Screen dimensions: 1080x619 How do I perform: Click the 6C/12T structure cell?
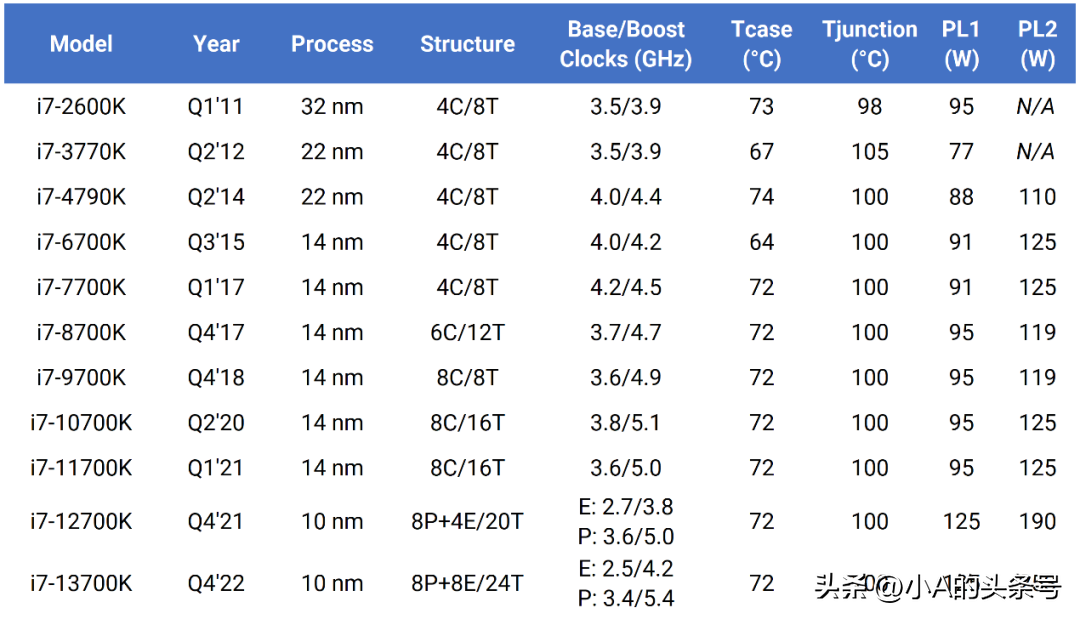(x=467, y=332)
